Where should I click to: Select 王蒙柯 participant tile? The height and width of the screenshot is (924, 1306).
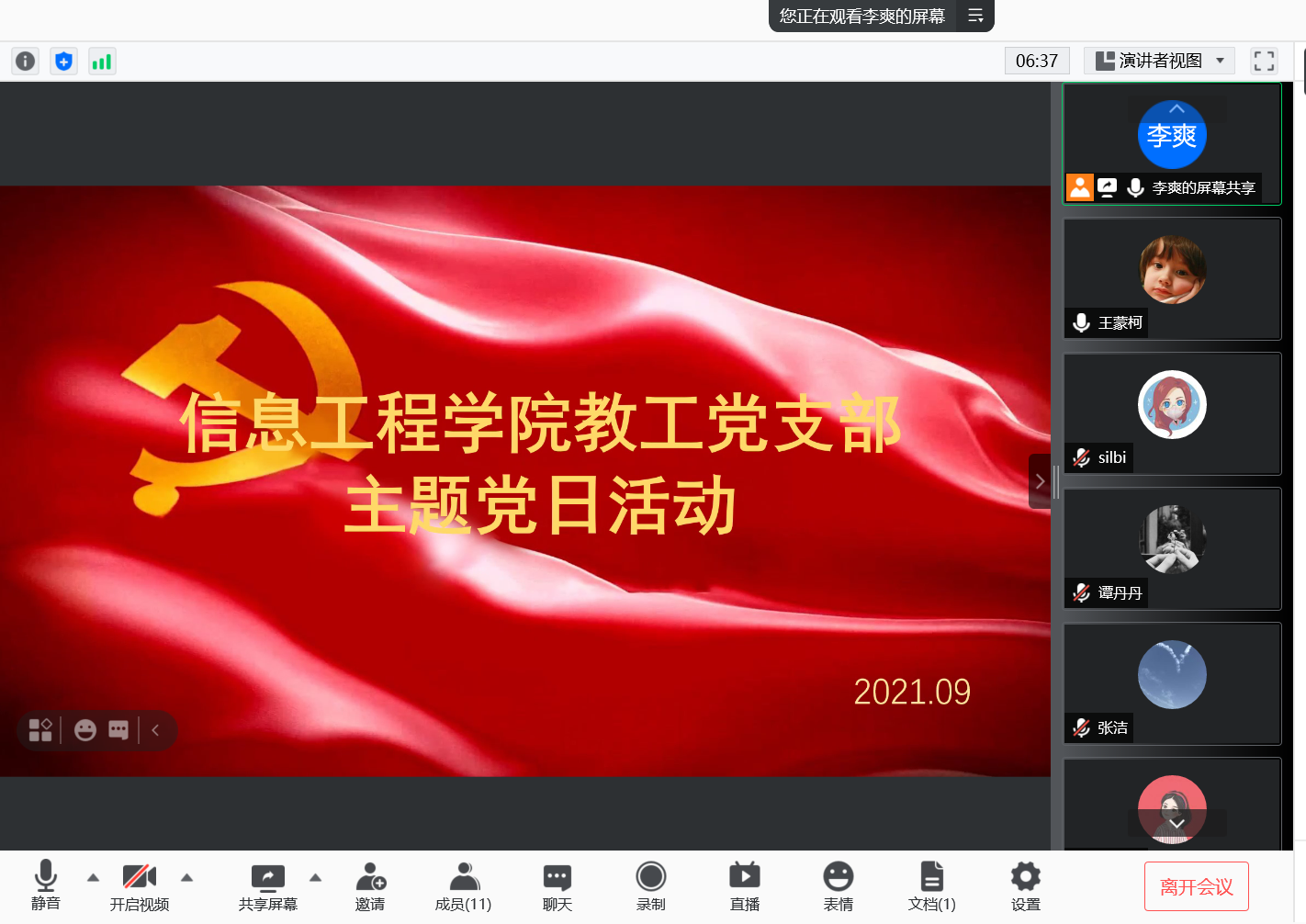[x=1172, y=278]
